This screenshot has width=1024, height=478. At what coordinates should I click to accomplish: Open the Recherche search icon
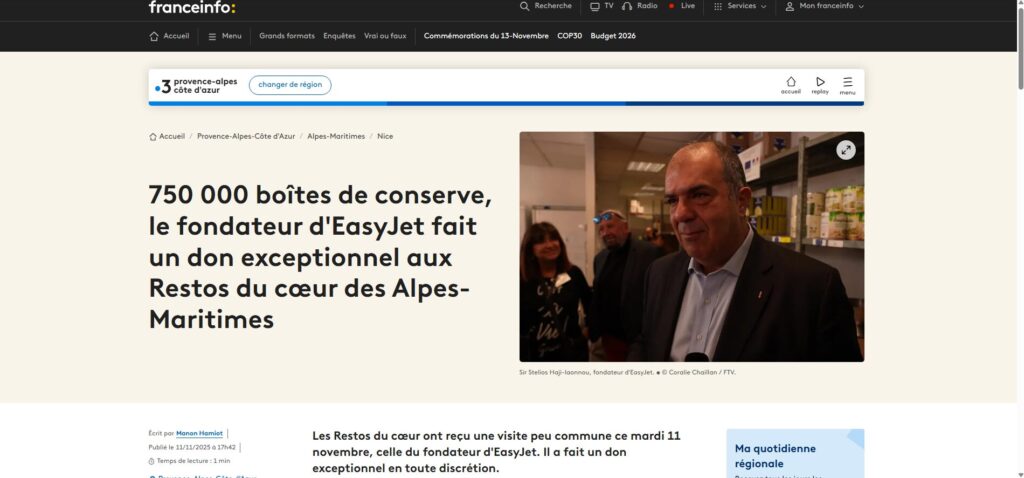[x=524, y=6]
